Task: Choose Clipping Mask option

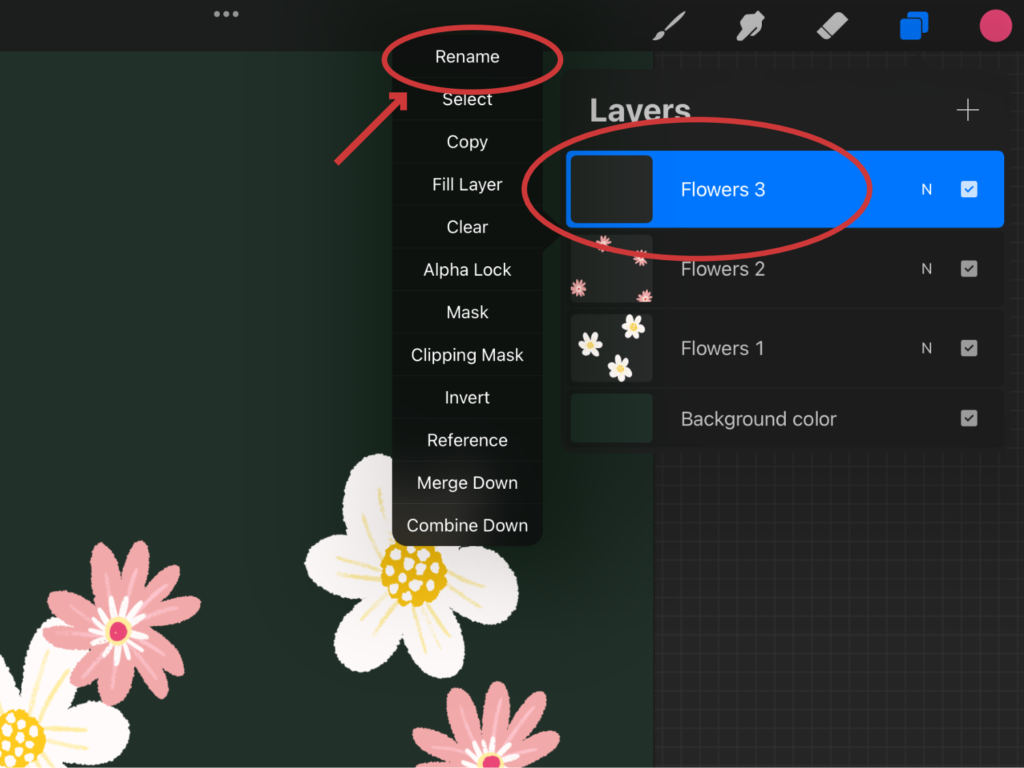Action: (467, 355)
